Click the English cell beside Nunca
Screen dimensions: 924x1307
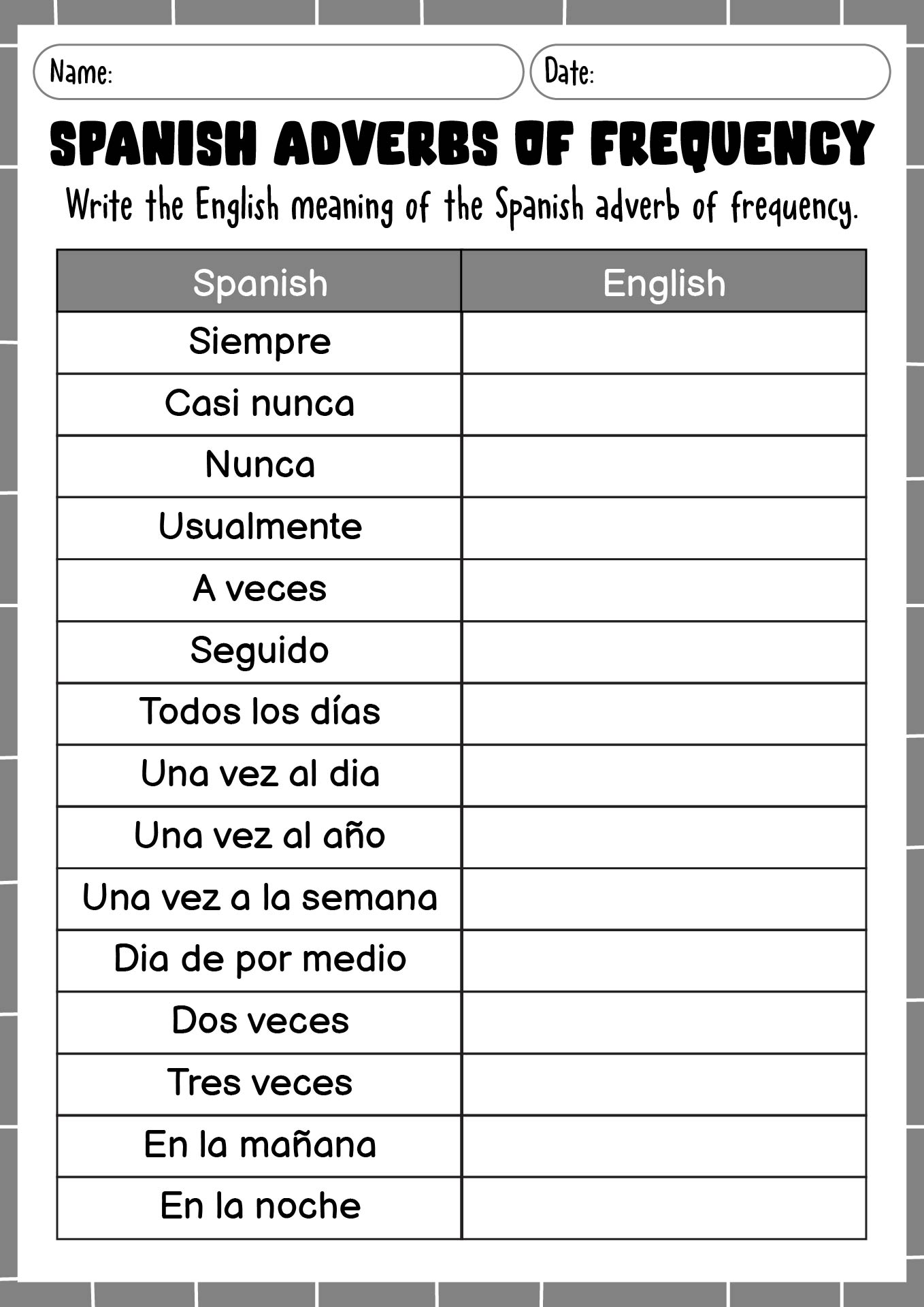click(x=663, y=466)
